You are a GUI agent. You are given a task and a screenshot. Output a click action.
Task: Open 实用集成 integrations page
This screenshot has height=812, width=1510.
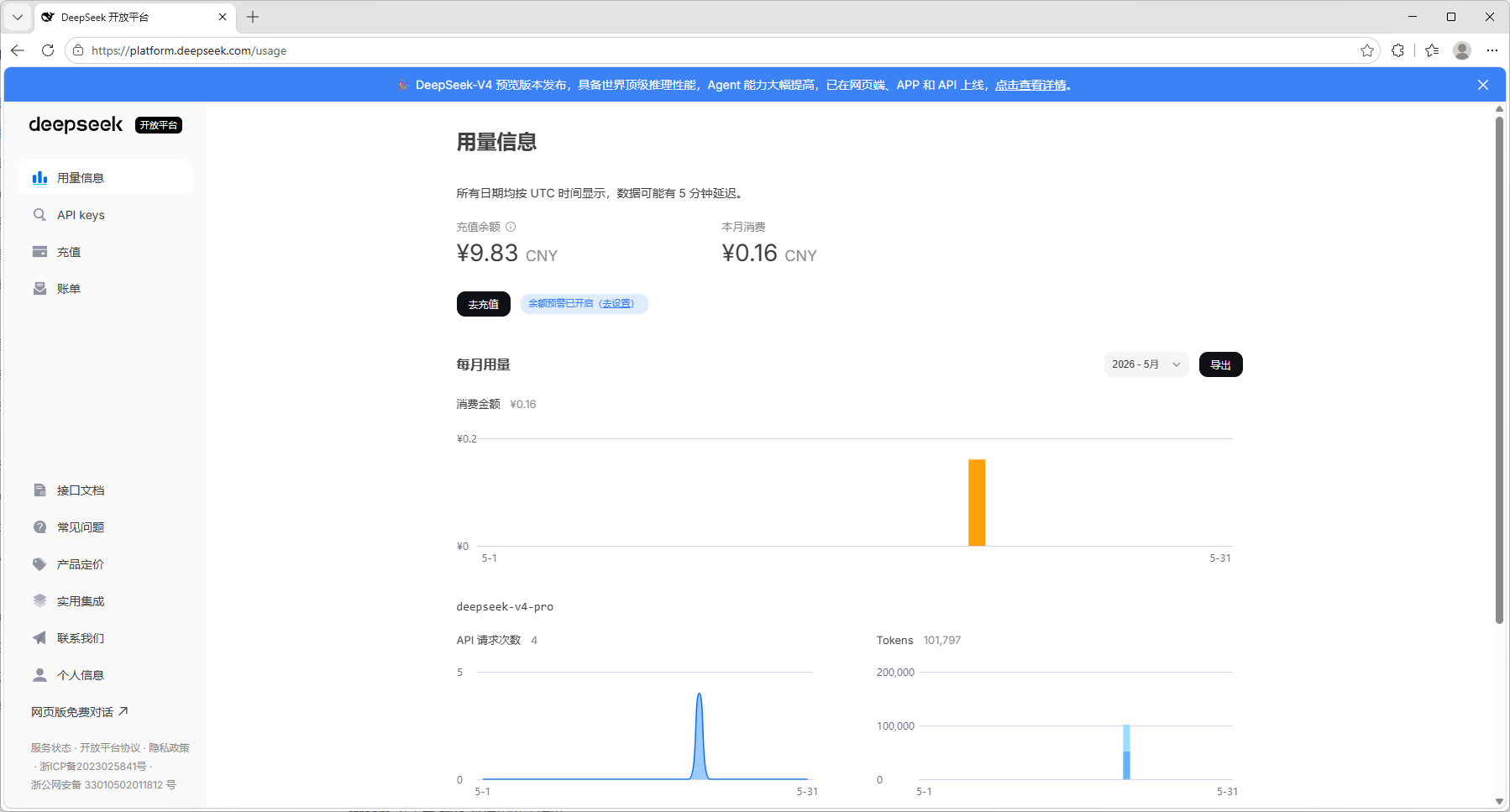tap(105, 601)
